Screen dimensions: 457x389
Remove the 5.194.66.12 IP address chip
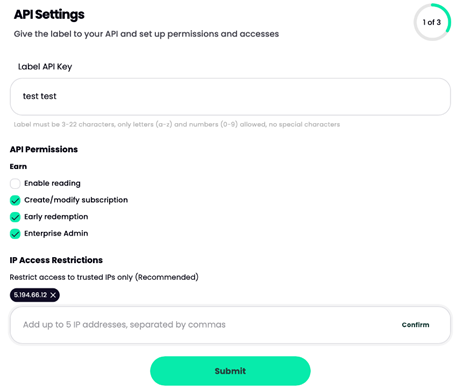tap(53, 295)
